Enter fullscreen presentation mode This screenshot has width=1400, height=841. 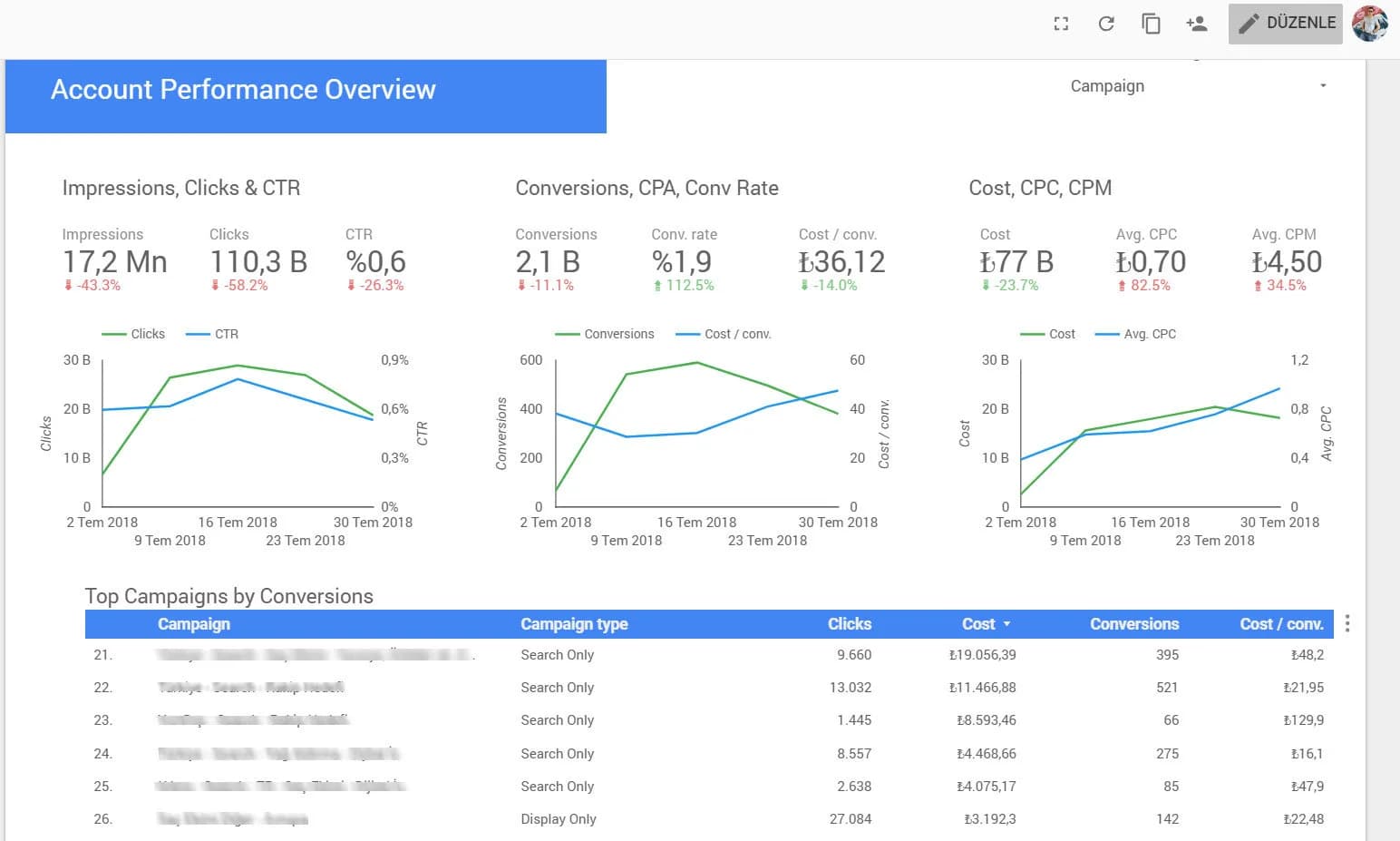tap(1061, 24)
